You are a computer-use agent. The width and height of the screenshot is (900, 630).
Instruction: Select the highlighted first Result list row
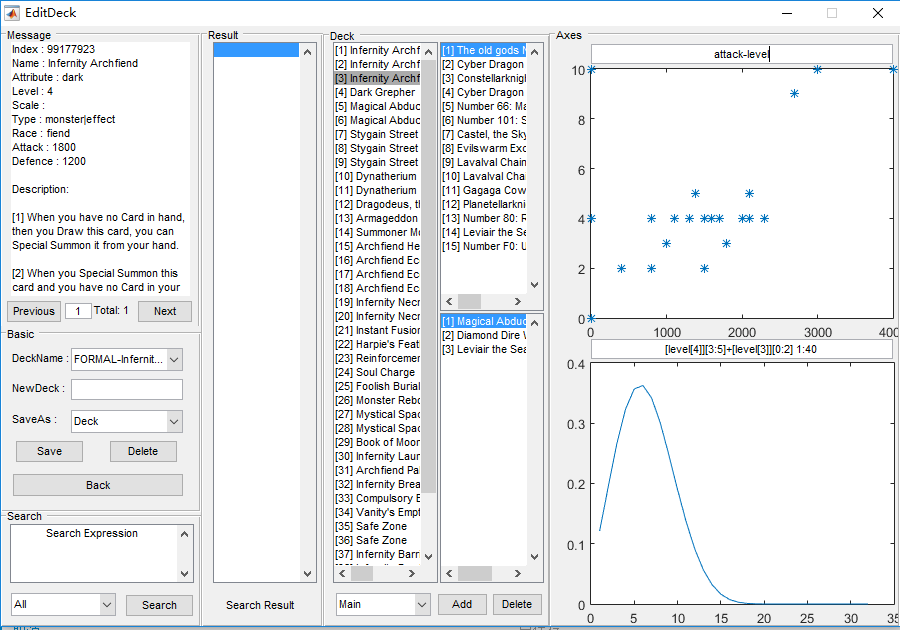coord(256,50)
